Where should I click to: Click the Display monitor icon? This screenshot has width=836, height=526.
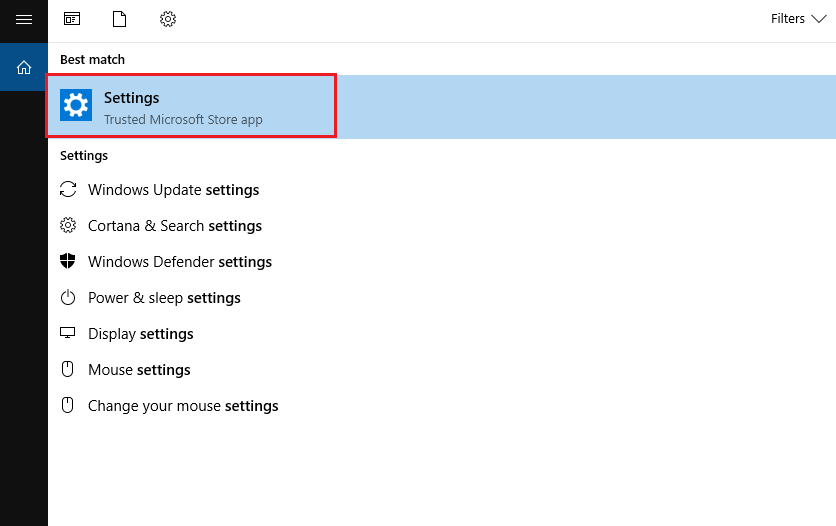(68, 333)
